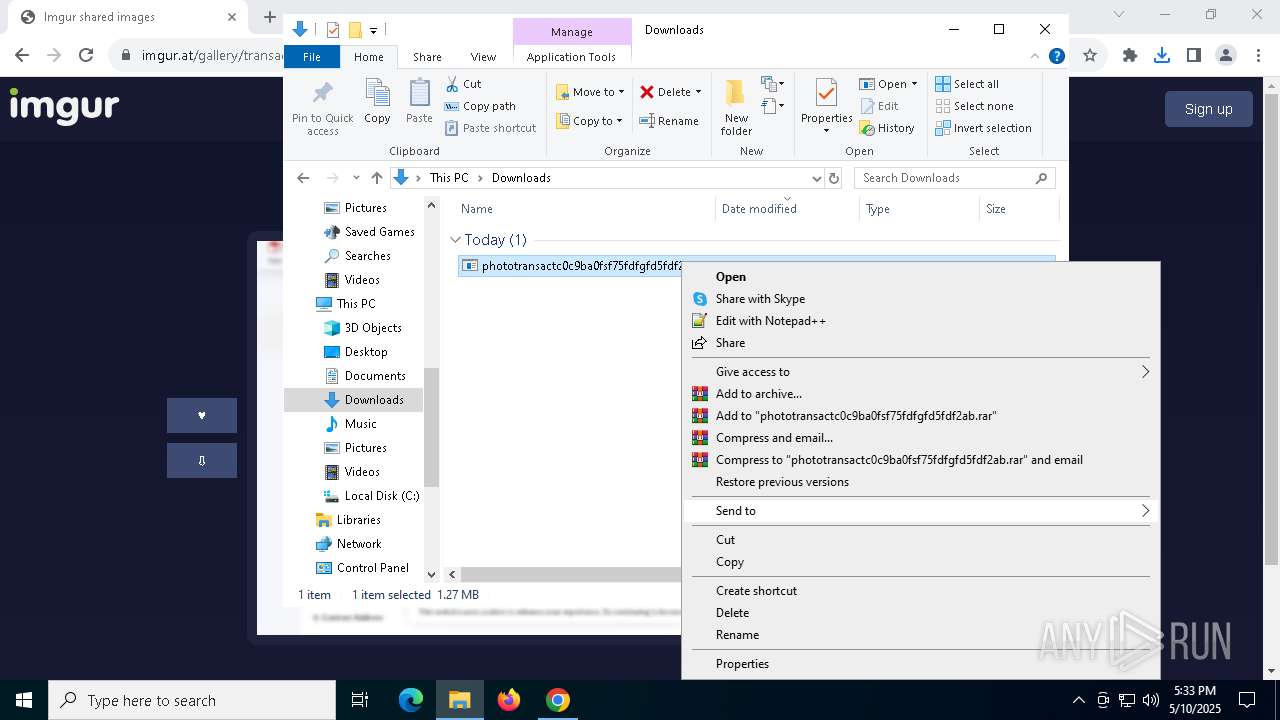The image size is (1280, 720).
Task: Click Chrome reload page button
Action: coord(86,56)
